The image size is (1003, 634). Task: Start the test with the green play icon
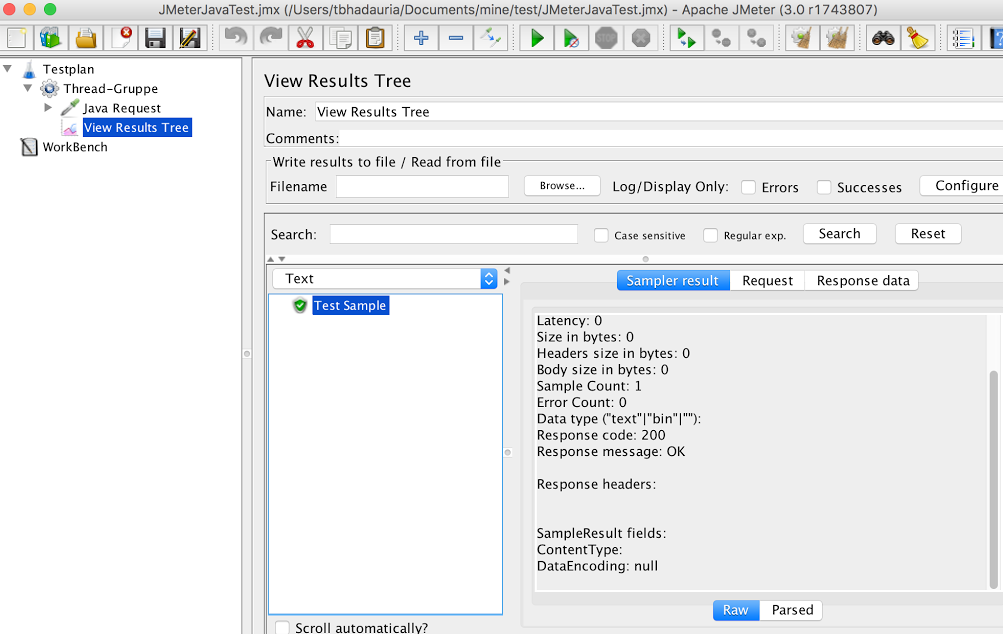tap(537, 38)
